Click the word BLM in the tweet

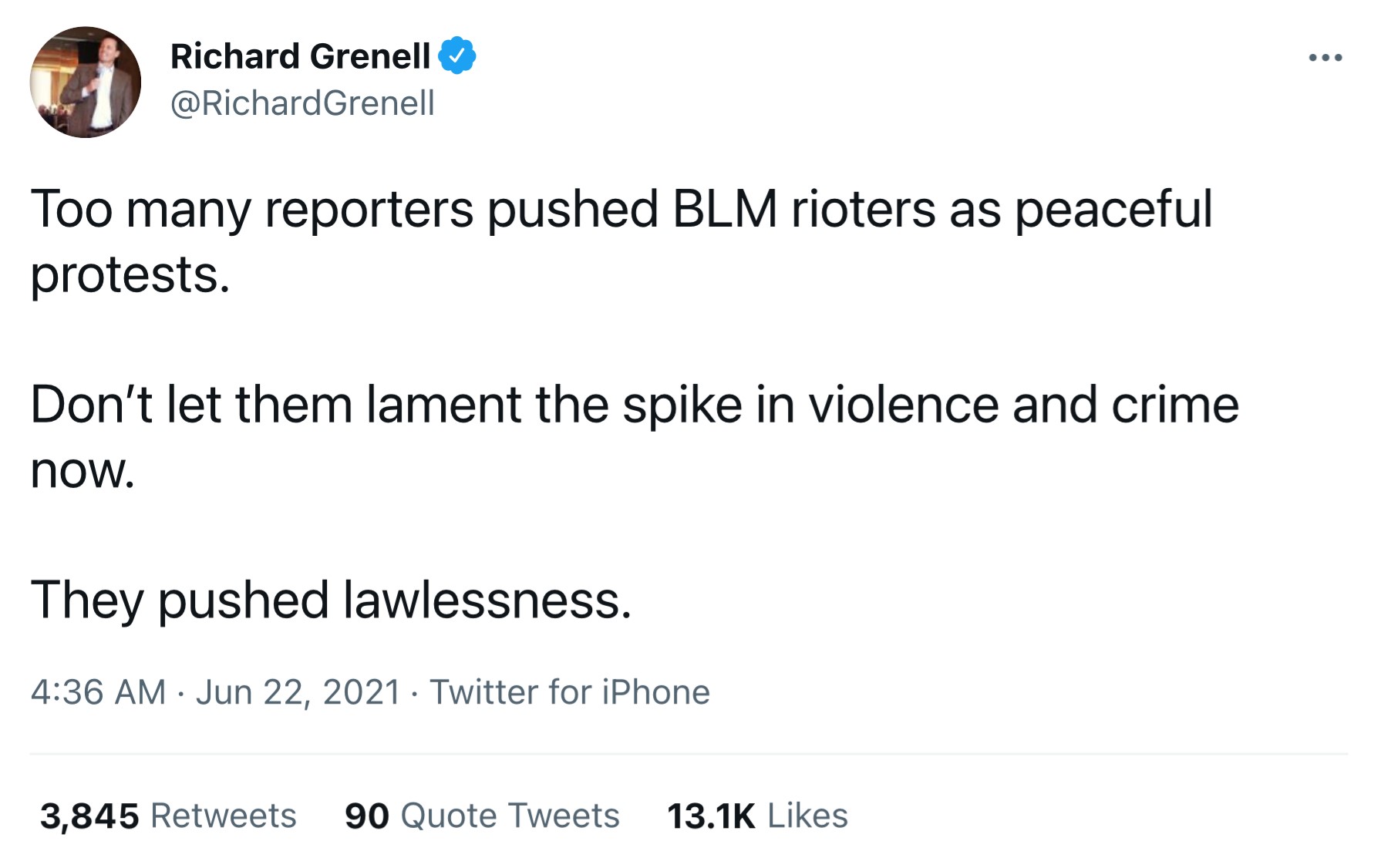(725, 209)
